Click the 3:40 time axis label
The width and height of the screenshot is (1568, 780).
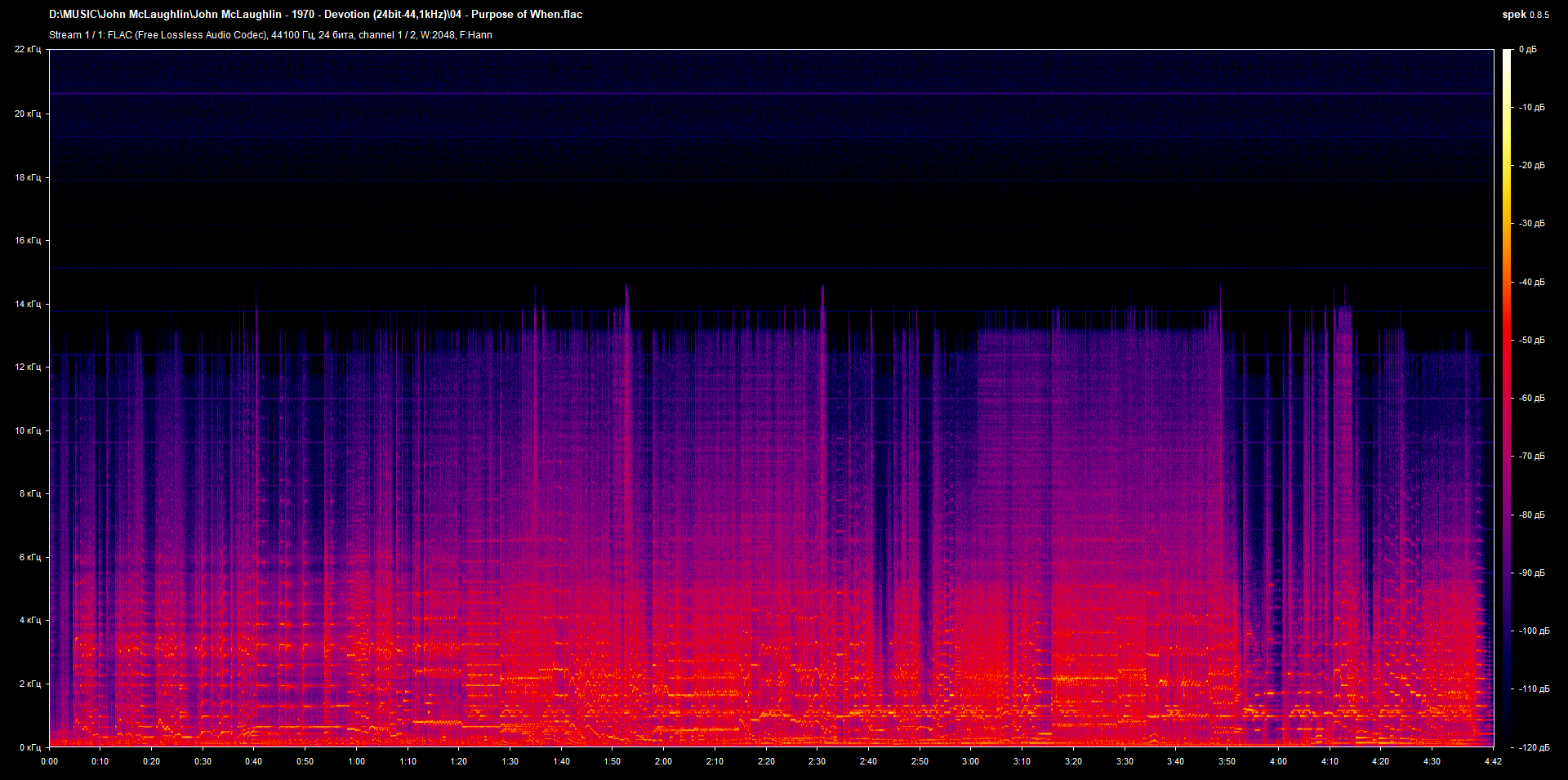point(1175,761)
